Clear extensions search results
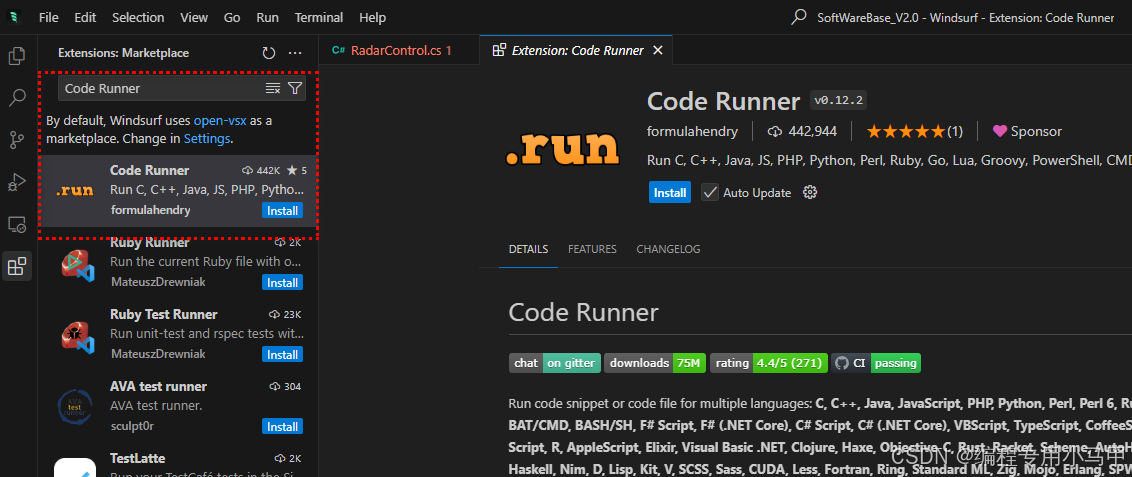The width and height of the screenshot is (1132, 477). click(x=273, y=88)
